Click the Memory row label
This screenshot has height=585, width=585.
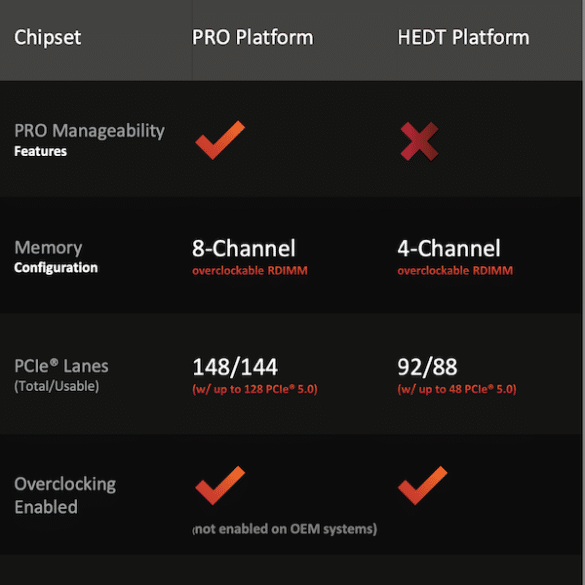point(48,248)
